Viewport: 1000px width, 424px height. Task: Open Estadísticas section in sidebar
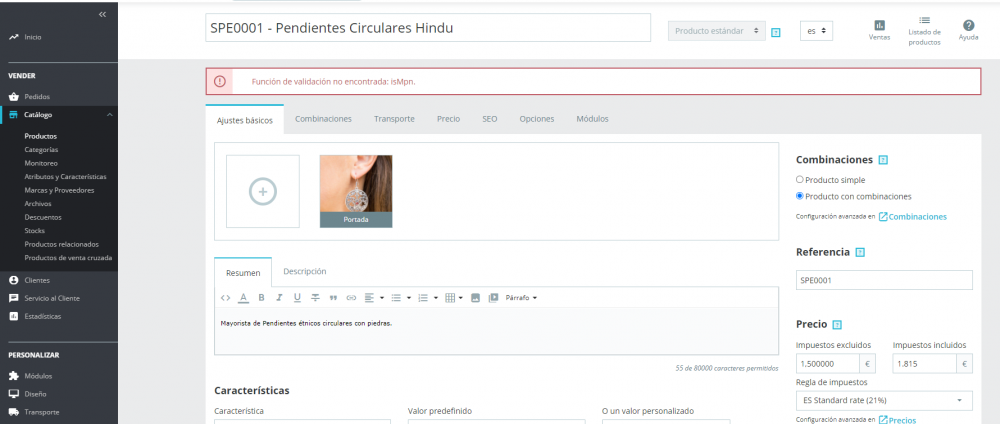[43, 316]
